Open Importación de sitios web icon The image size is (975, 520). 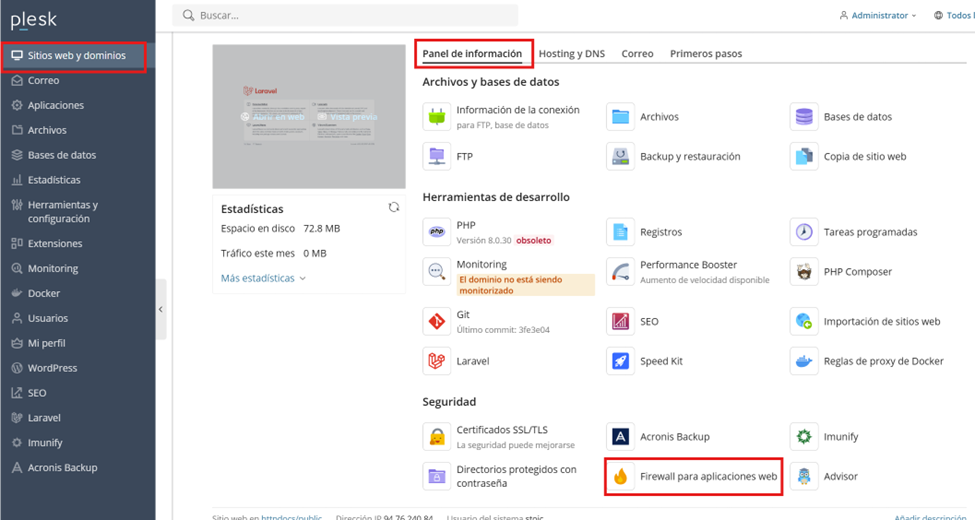(x=803, y=322)
